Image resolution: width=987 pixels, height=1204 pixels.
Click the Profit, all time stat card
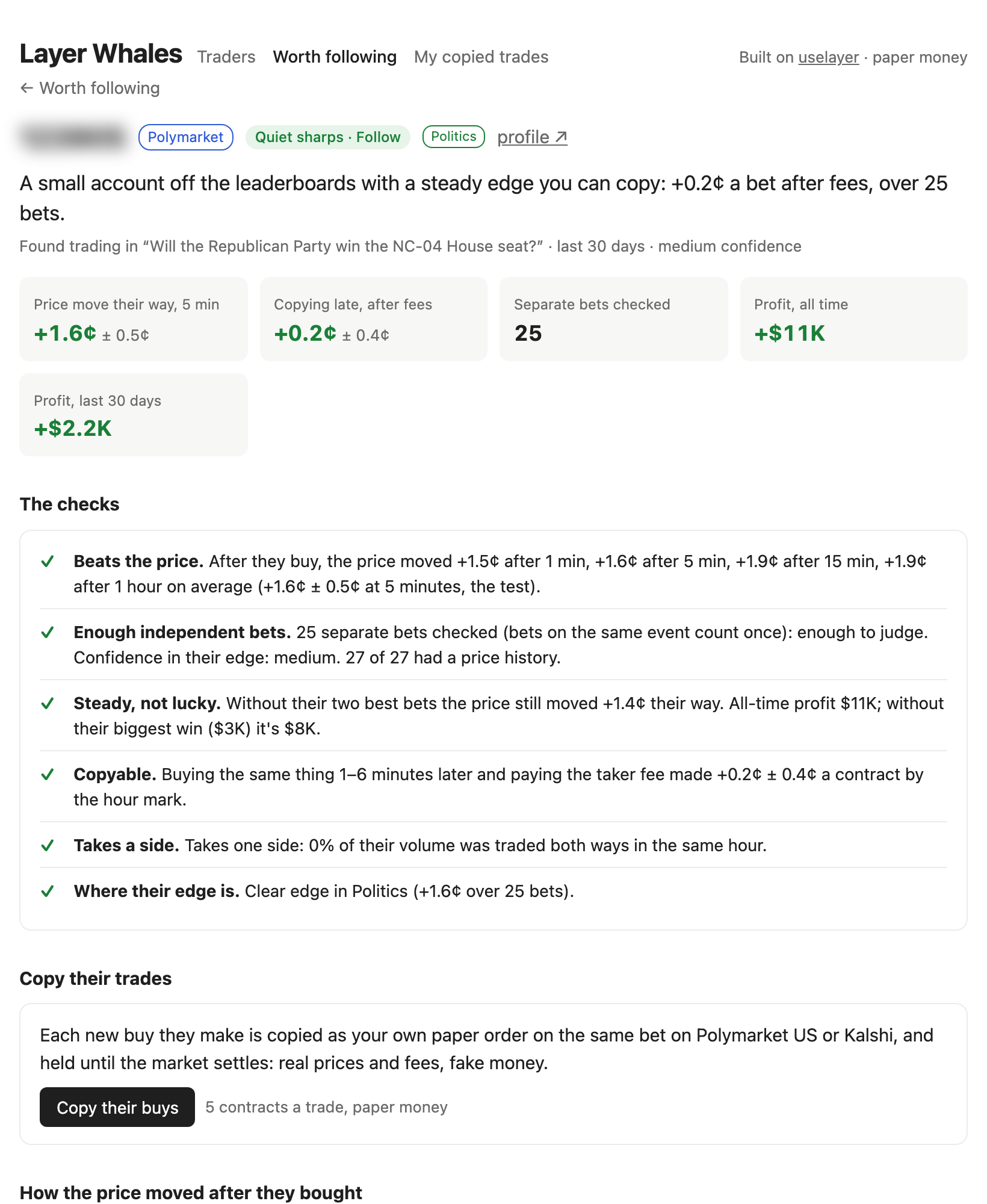coord(853,319)
